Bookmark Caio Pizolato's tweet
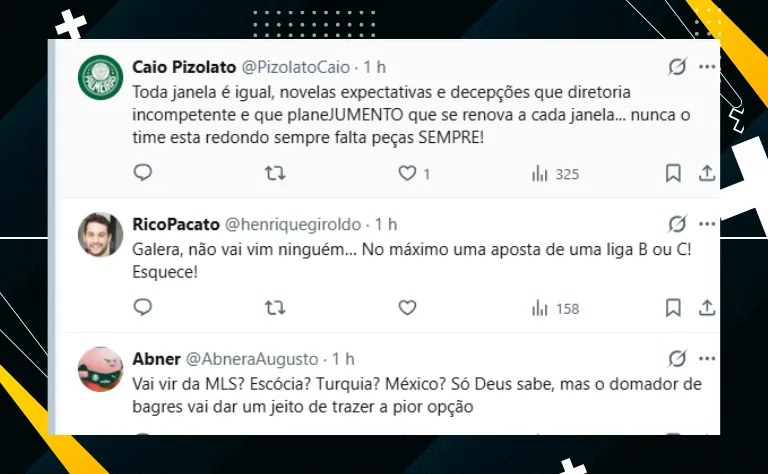The width and height of the screenshot is (768, 474). pyautogui.click(x=673, y=173)
